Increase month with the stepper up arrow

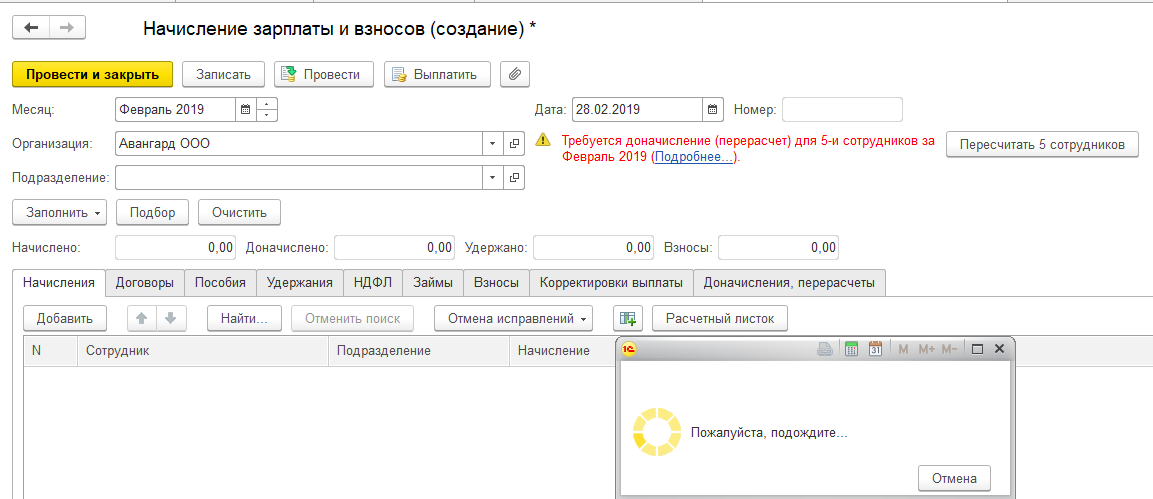tap(267, 104)
